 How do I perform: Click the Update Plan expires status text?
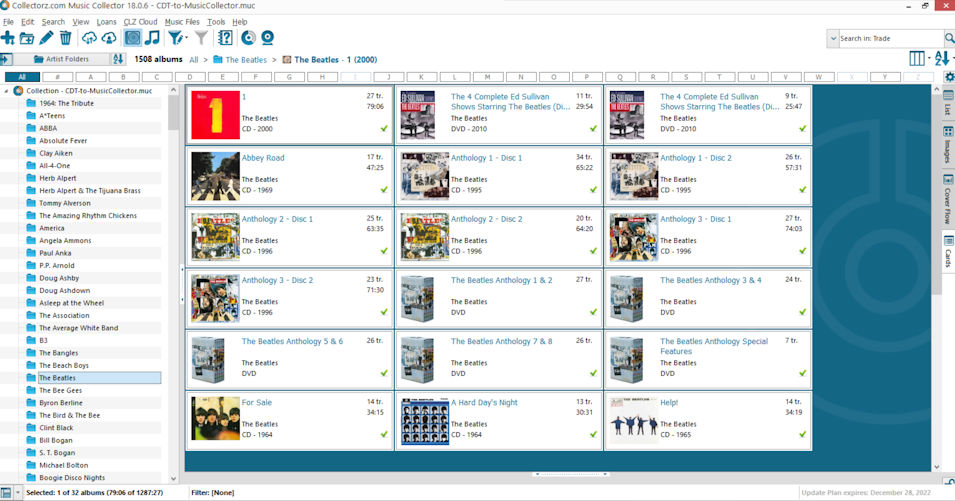866,492
